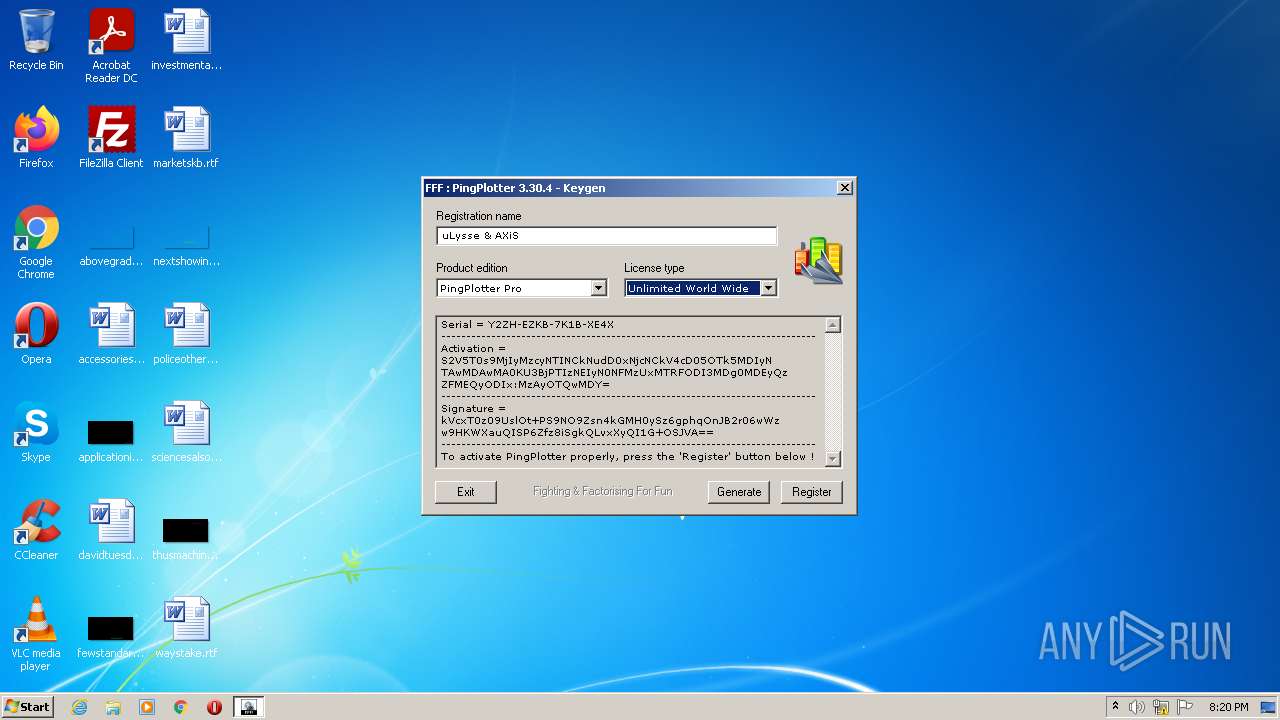1280x720 pixels.
Task: Click the output box scroll-down arrow
Action: [x=833, y=458]
